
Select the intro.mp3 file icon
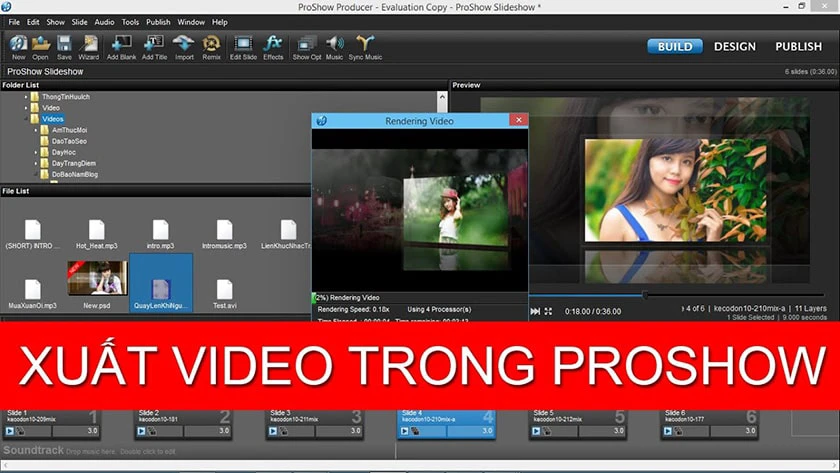160,230
